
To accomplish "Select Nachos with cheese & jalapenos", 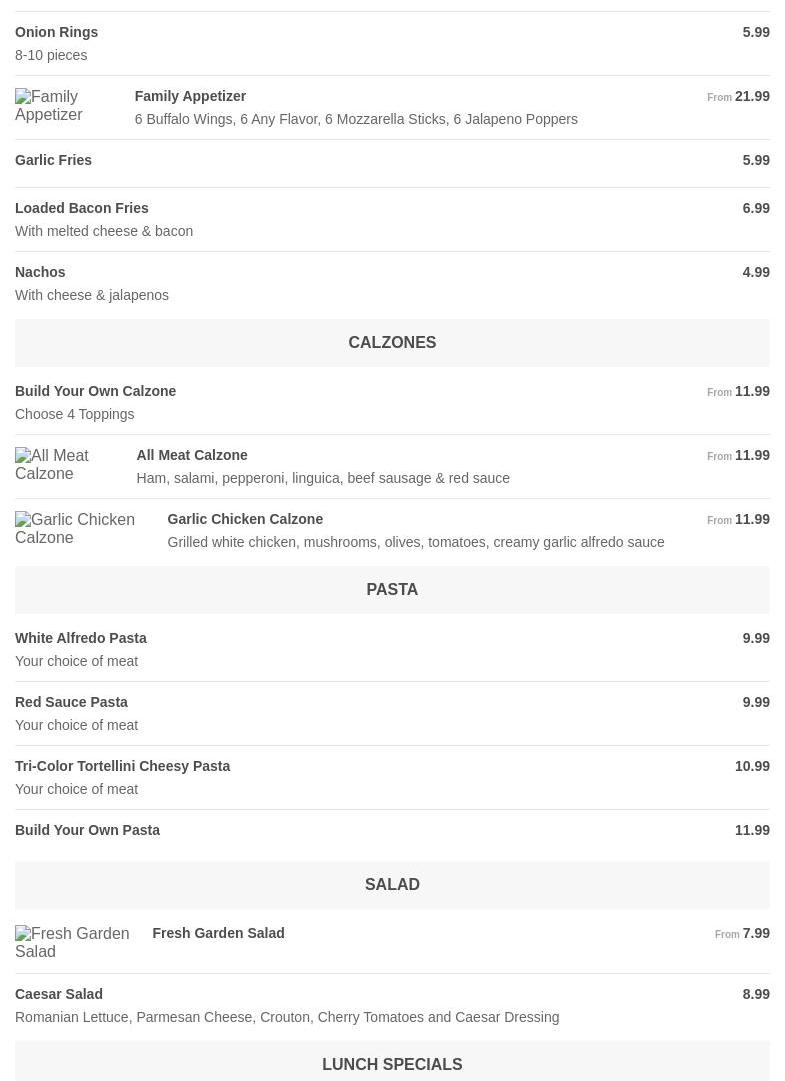I will 392,283.
